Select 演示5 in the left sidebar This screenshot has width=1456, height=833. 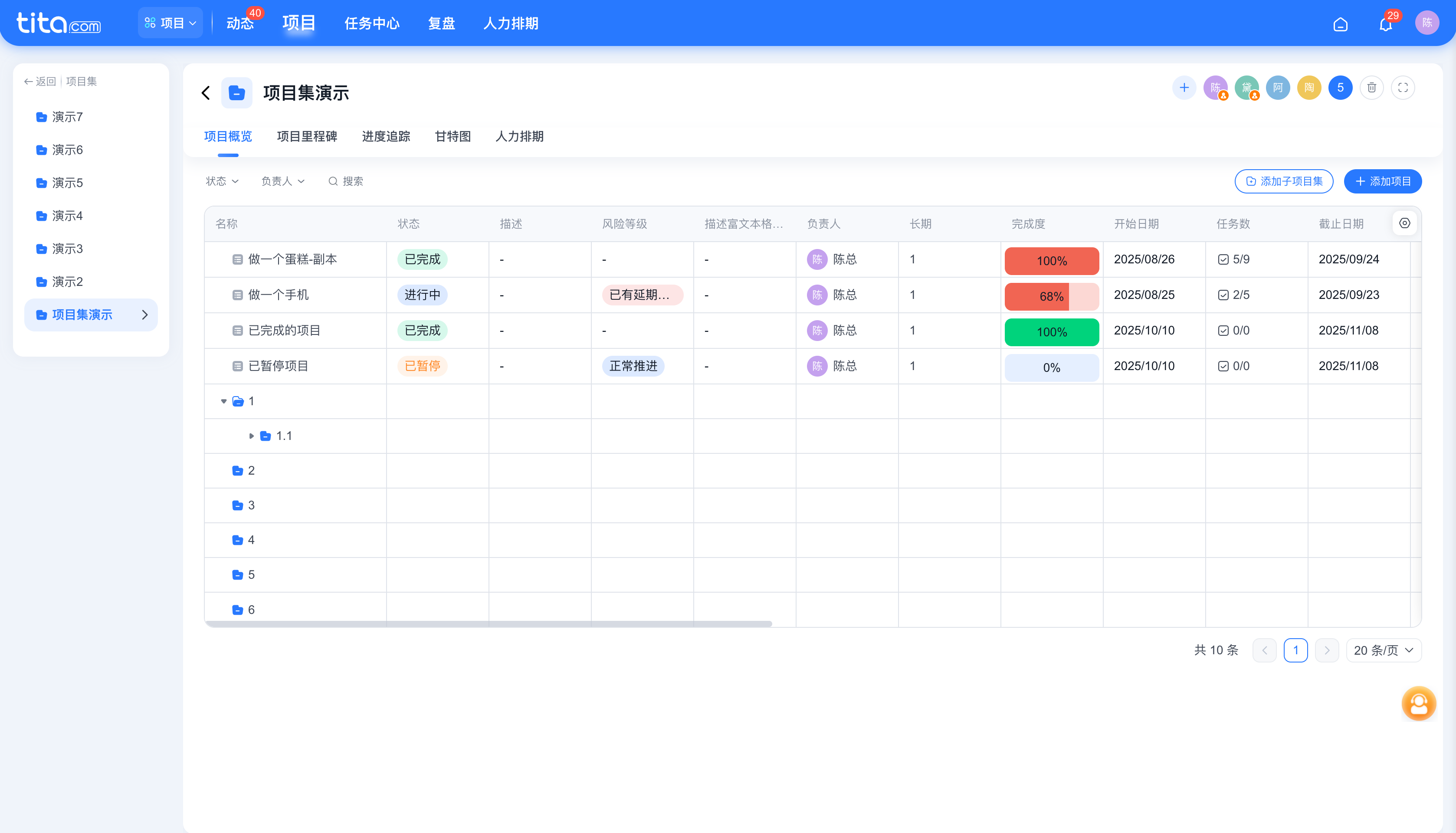67,183
